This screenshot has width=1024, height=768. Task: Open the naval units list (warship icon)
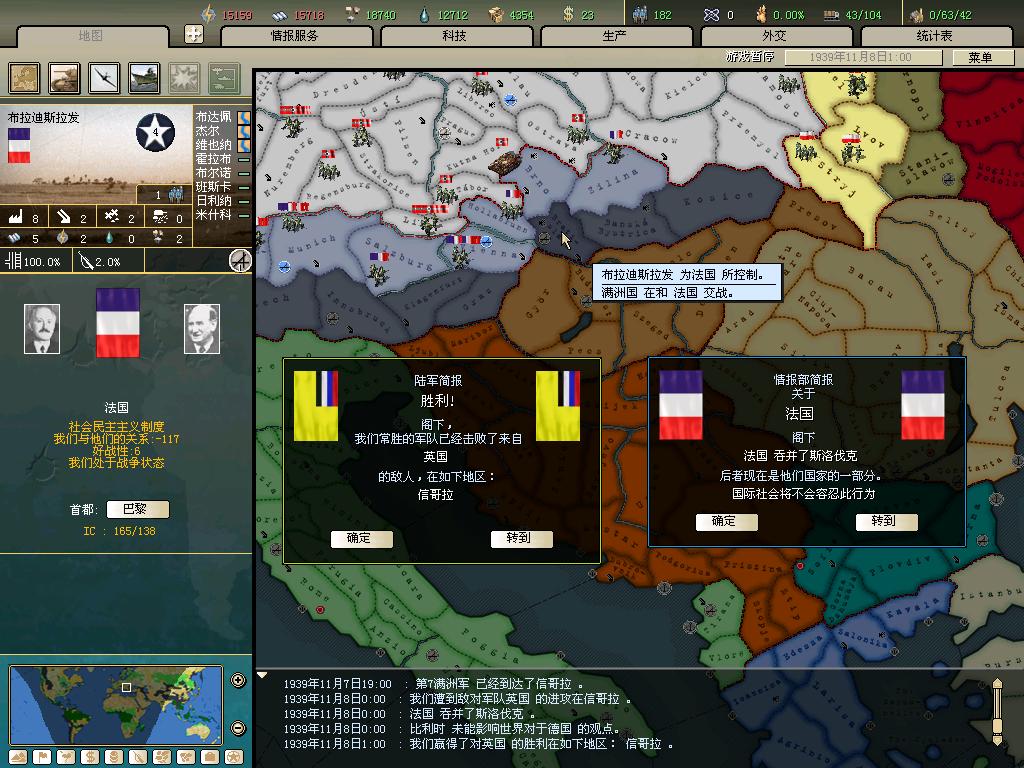(144, 78)
